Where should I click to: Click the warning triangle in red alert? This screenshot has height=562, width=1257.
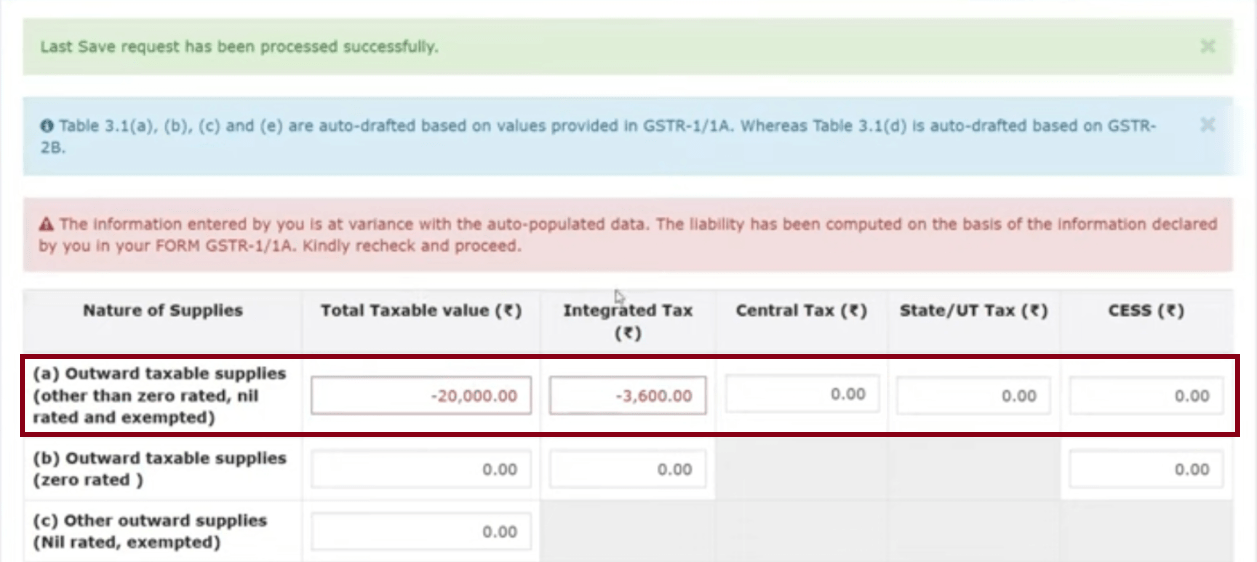[46, 225]
